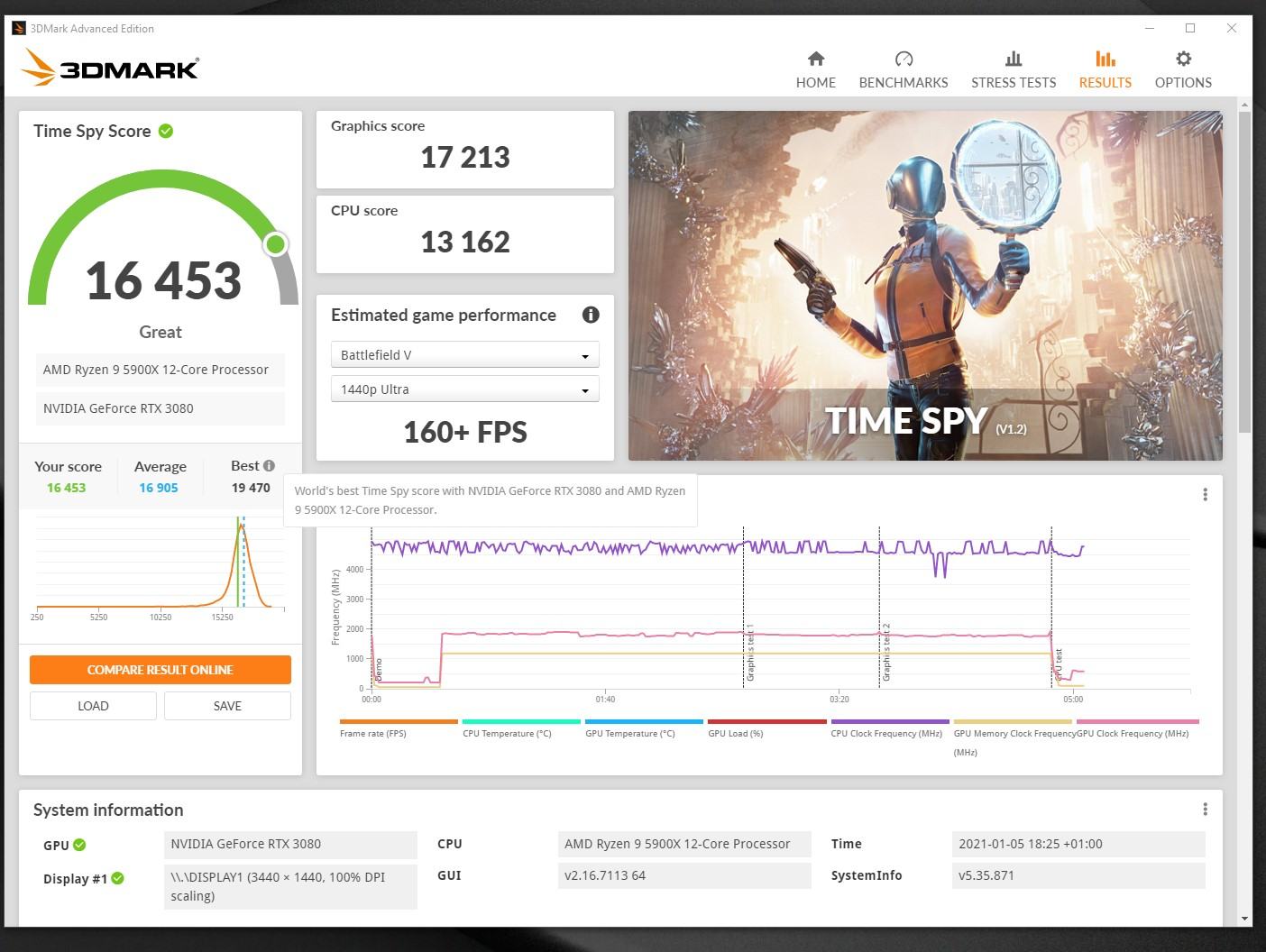
Task: Click Your score value 16 453
Action: coord(67,488)
